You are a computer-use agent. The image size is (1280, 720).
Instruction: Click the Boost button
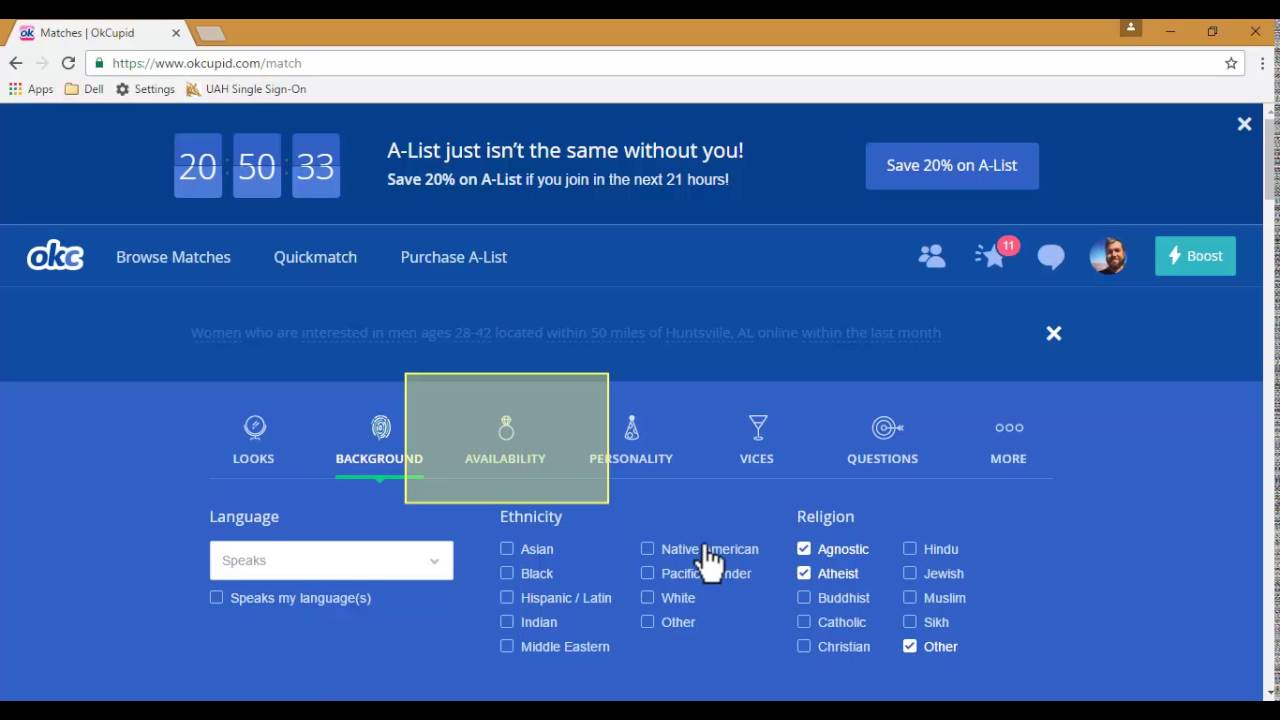pyautogui.click(x=1195, y=256)
